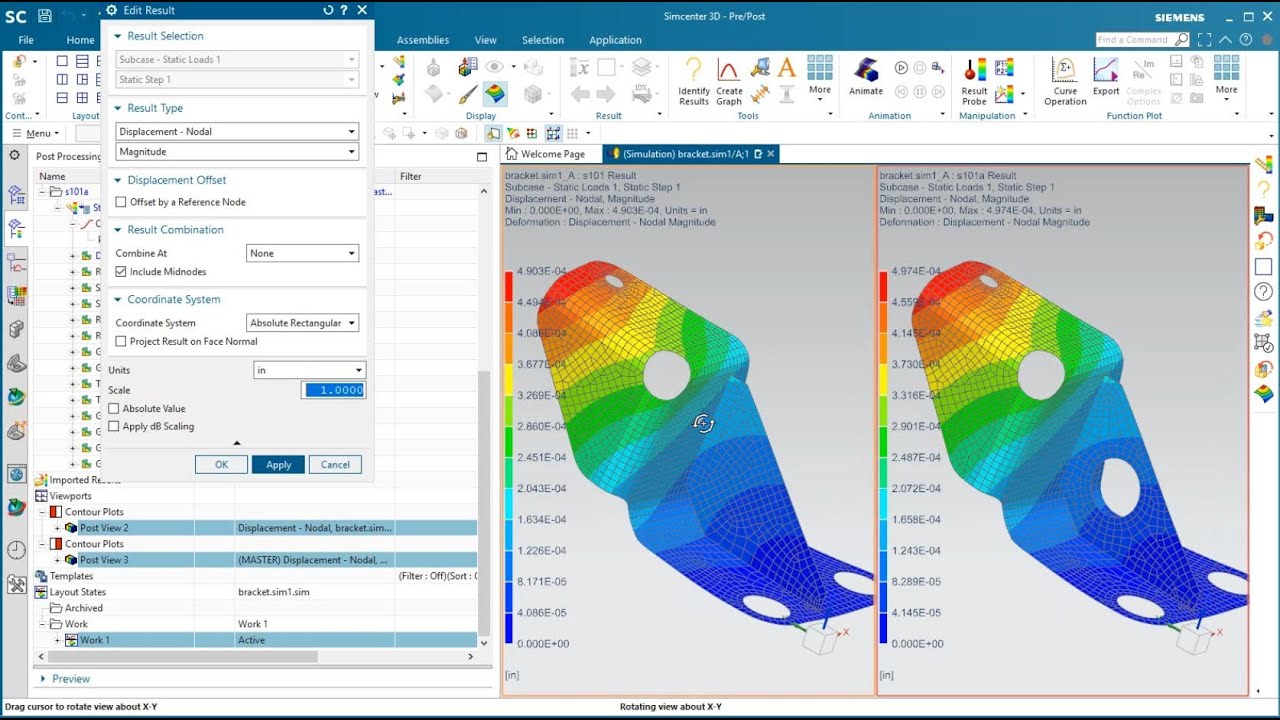The height and width of the screenshot is (720, 1280).
Task: Click the Save icon in title bar
Action: click(44, 15)
